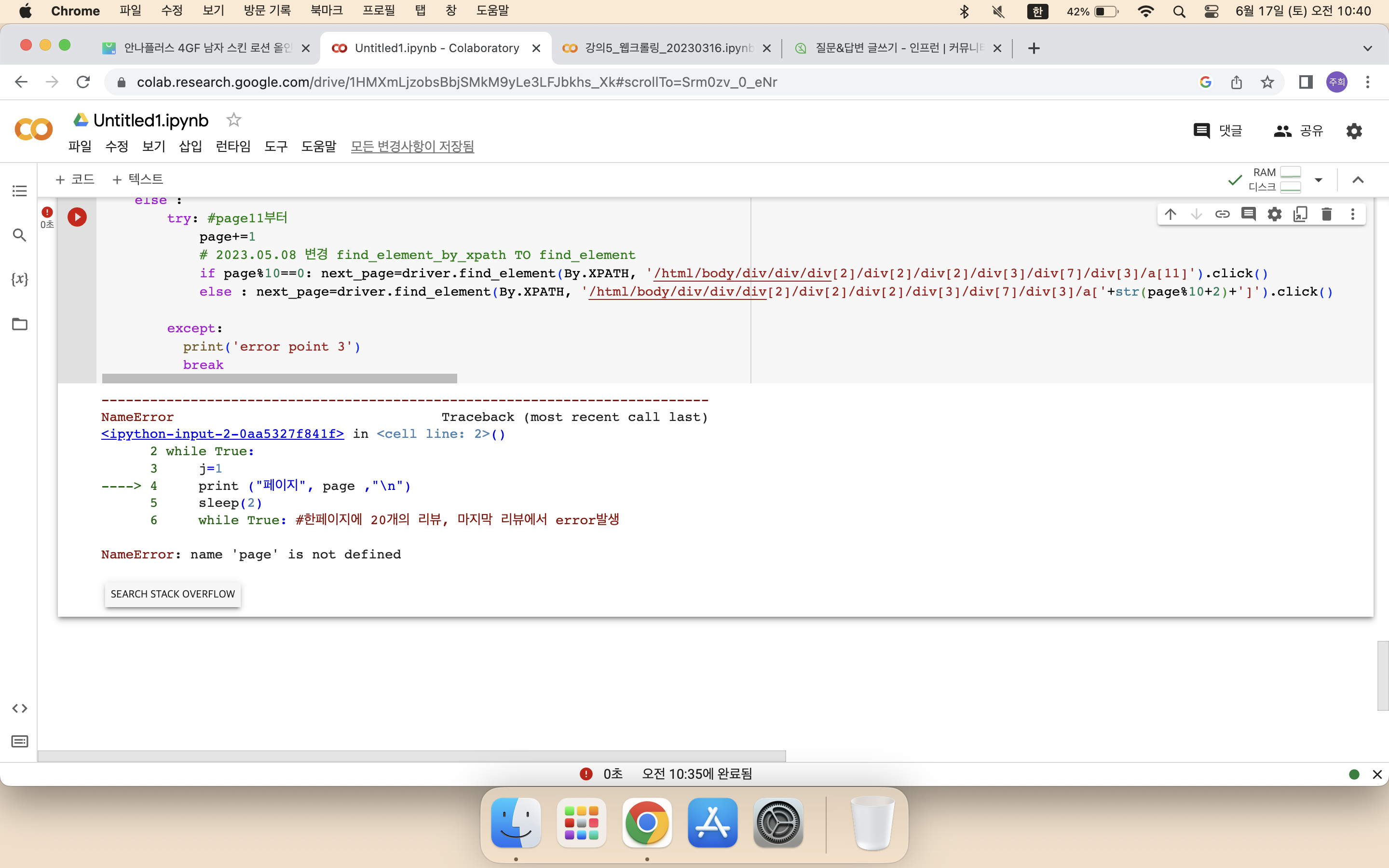Open the Colab 도움말 menu
The image size is (1389, 868).
(318, 147)
